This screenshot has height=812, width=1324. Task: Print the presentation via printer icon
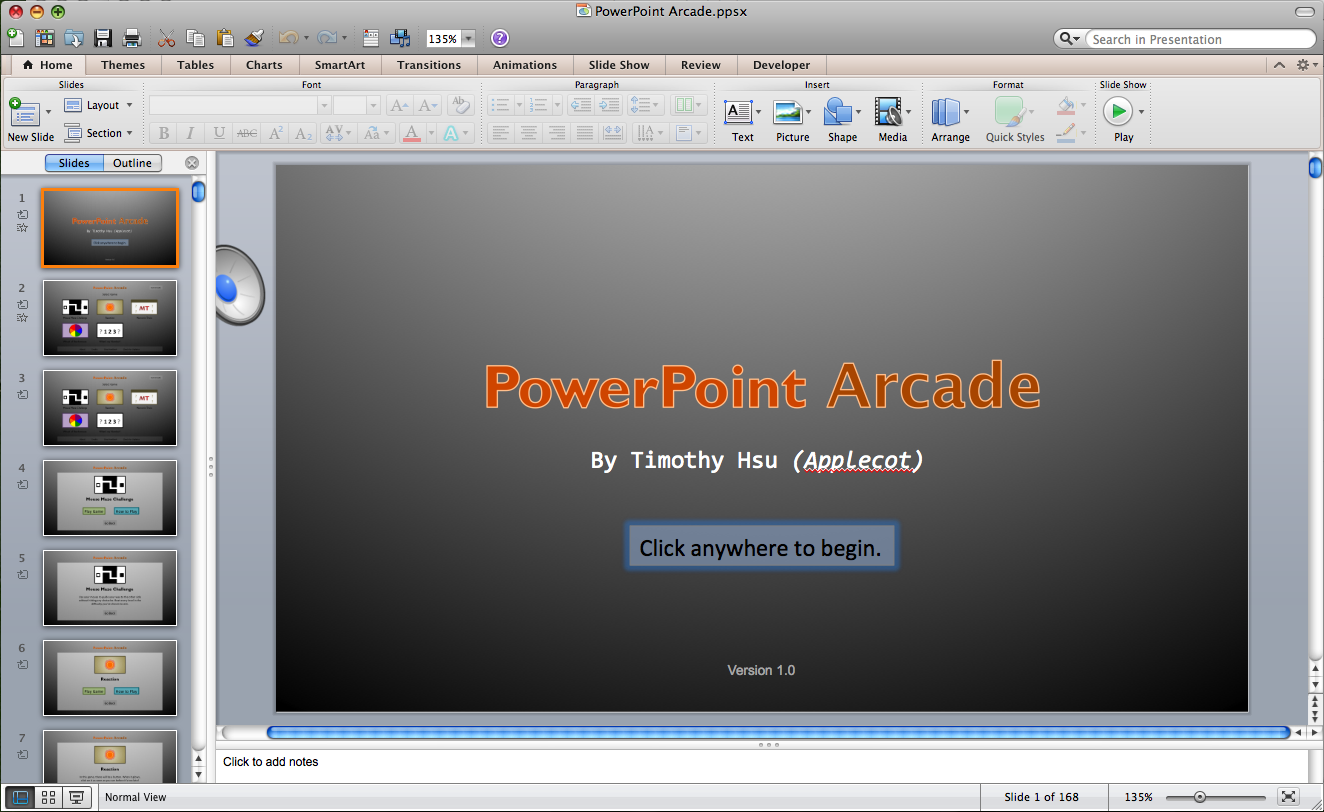pos(132,38)
